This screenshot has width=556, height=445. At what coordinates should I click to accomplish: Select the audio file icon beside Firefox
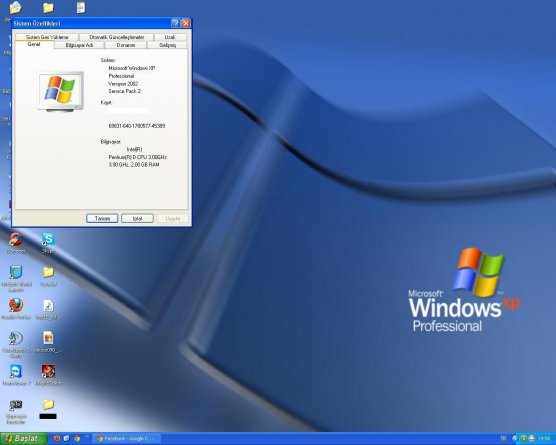click(48, 306)
